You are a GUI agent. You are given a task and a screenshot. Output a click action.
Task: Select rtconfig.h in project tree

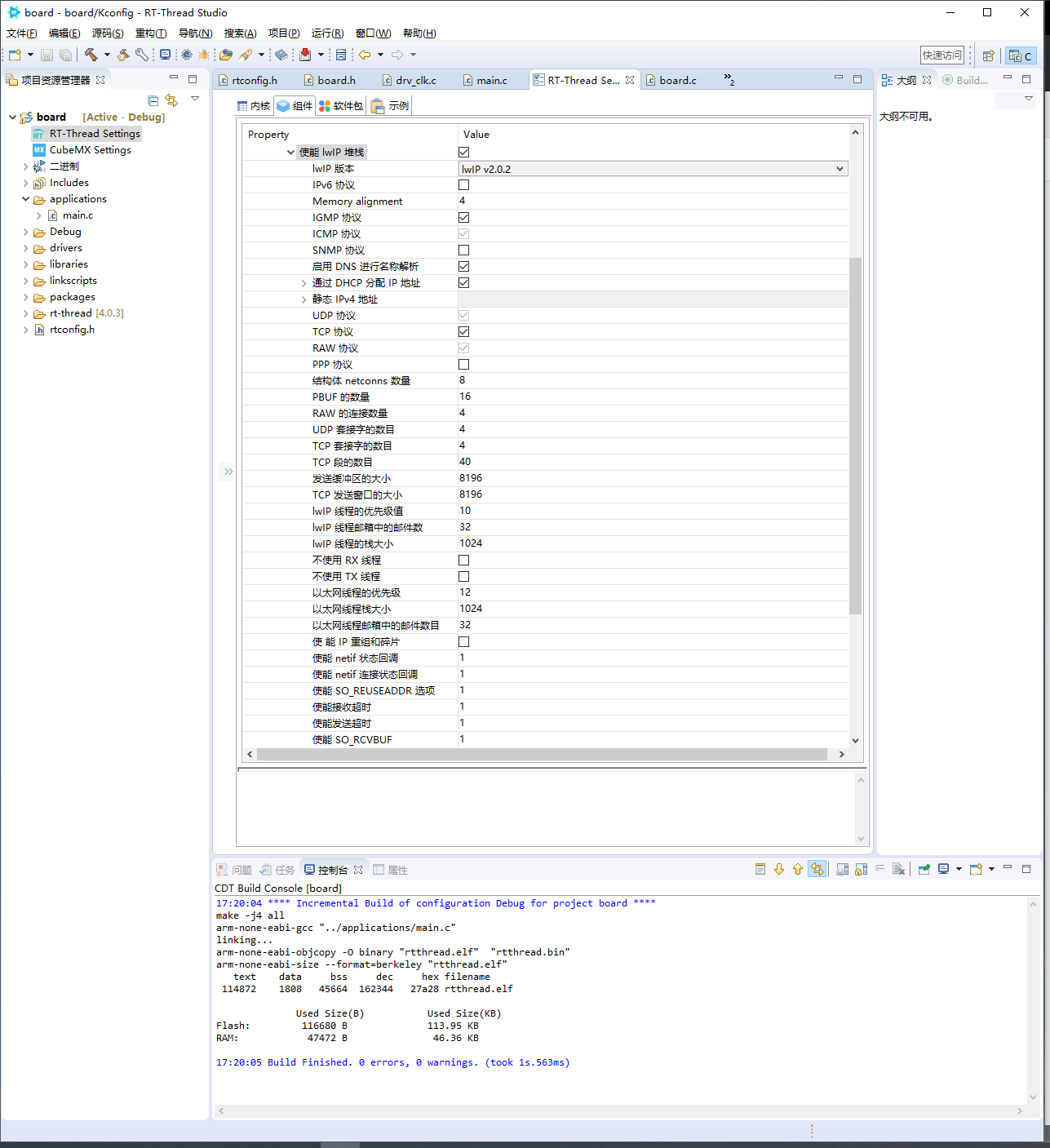coord(72,330)
